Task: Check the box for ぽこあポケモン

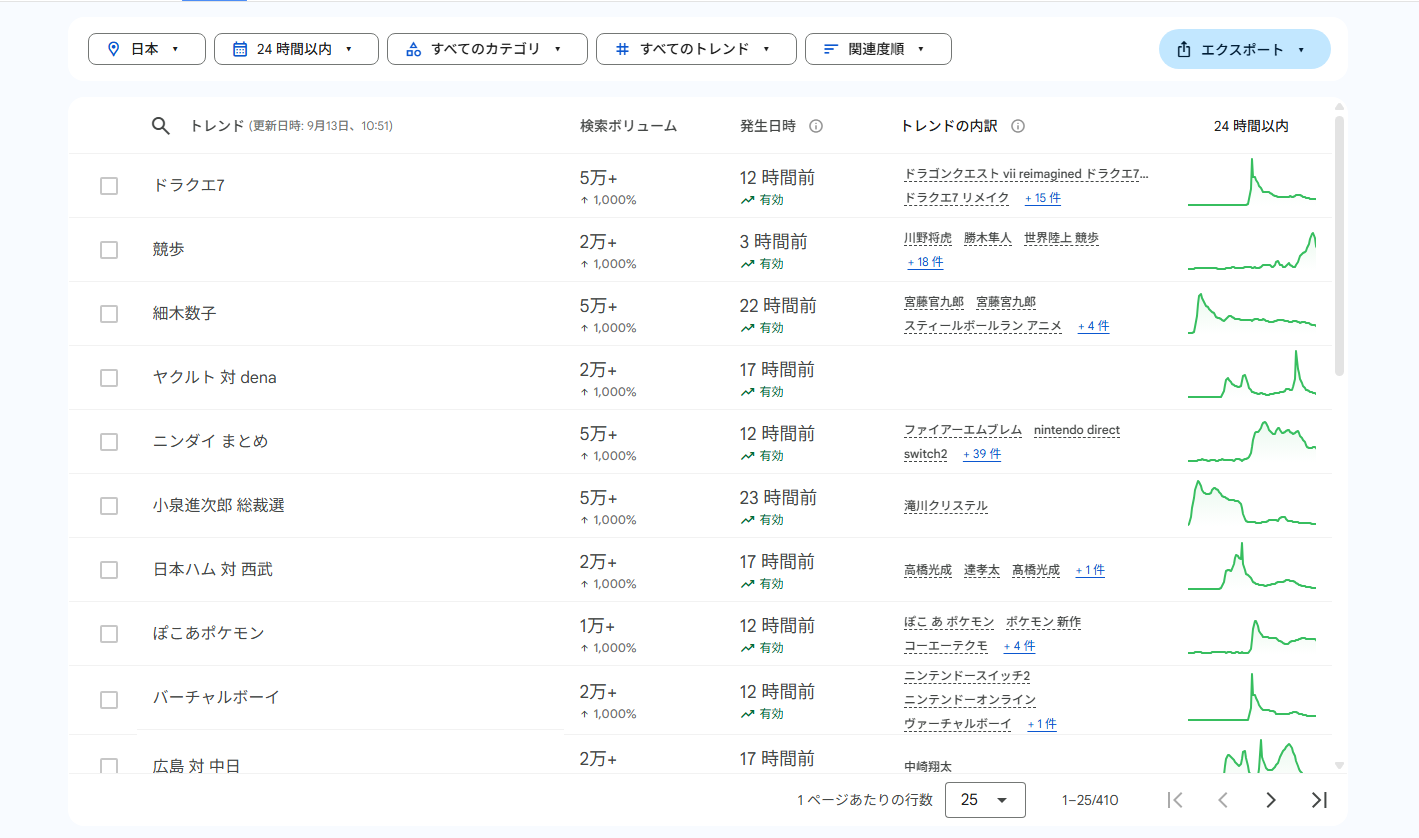Action: 109,634
